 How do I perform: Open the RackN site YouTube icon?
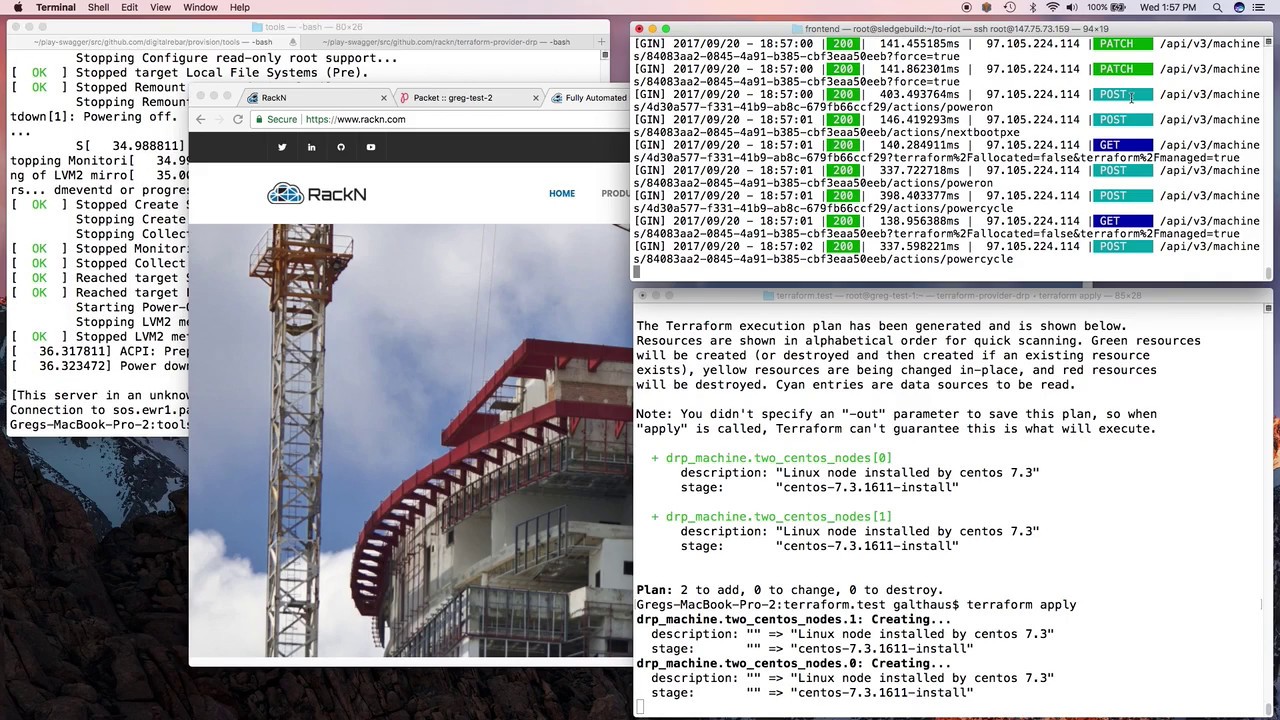click(370, 147)
